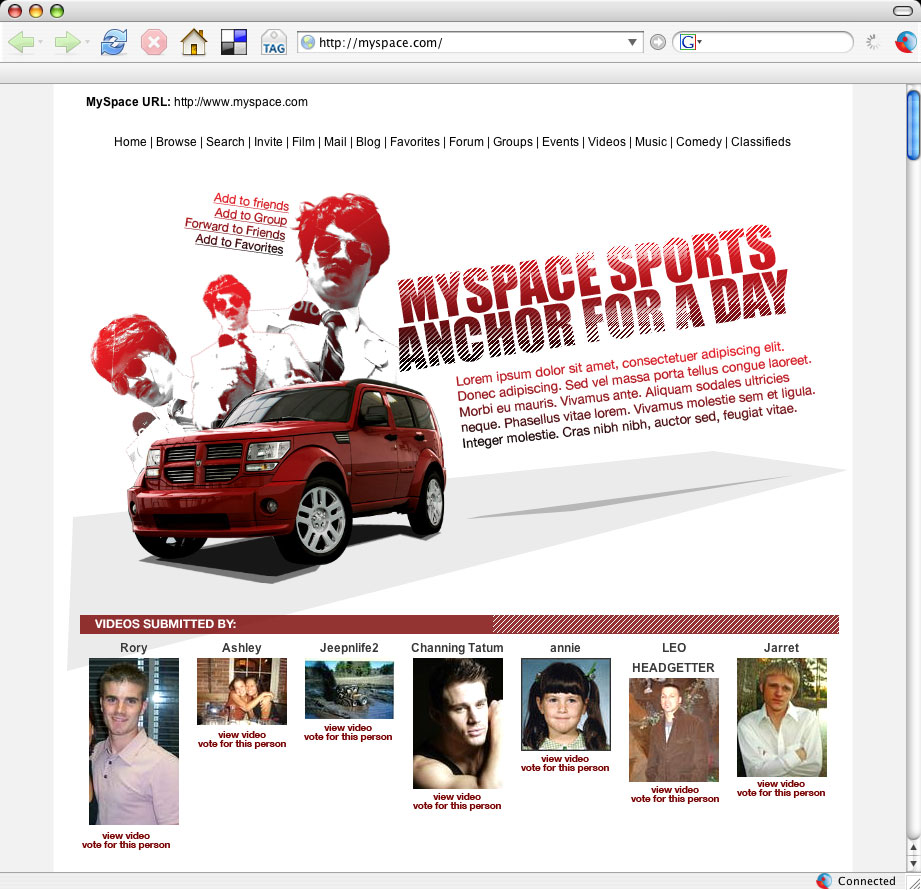Click the scrollbar down arrow

913,864
